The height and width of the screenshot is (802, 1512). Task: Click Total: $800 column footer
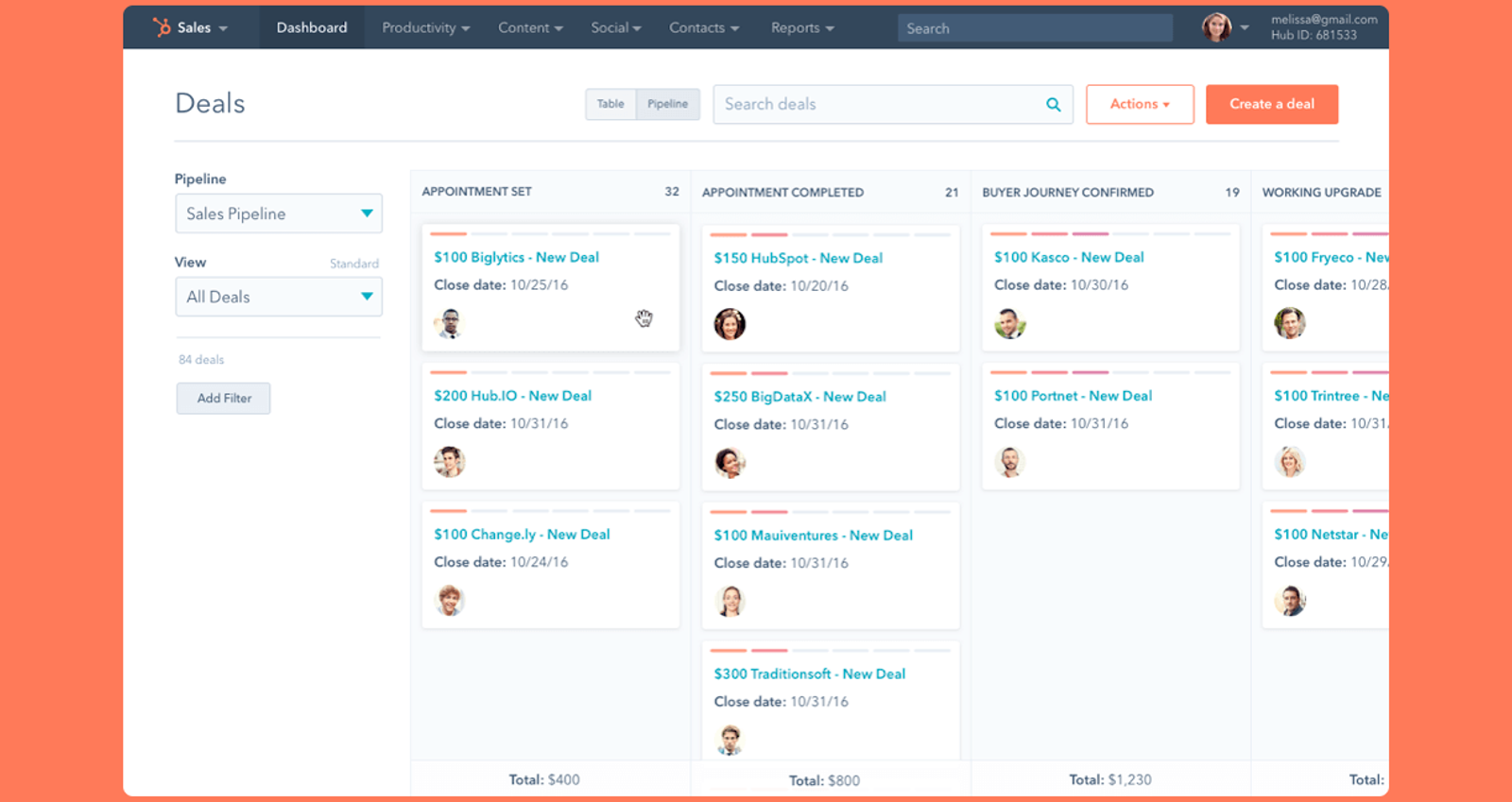coord(824,780)
